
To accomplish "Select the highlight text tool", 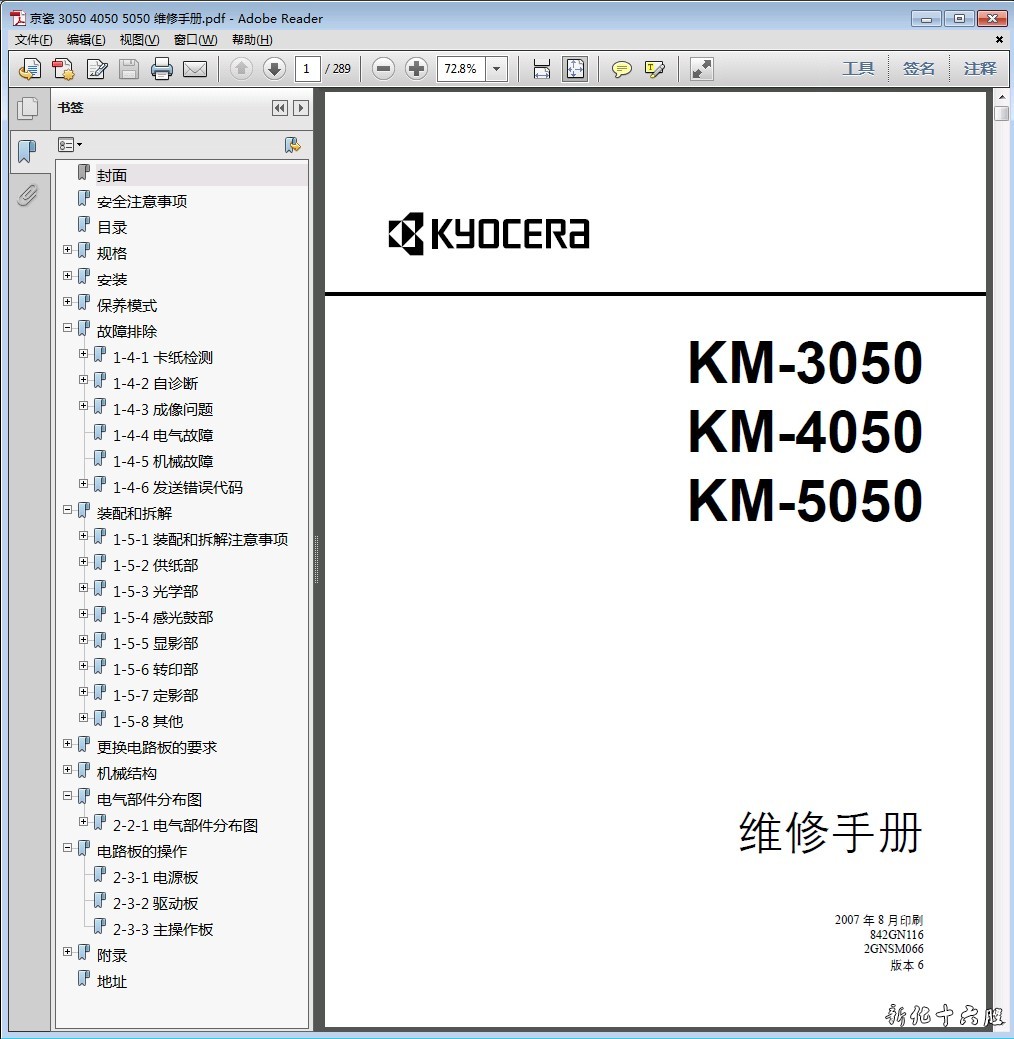I will 655,69.
